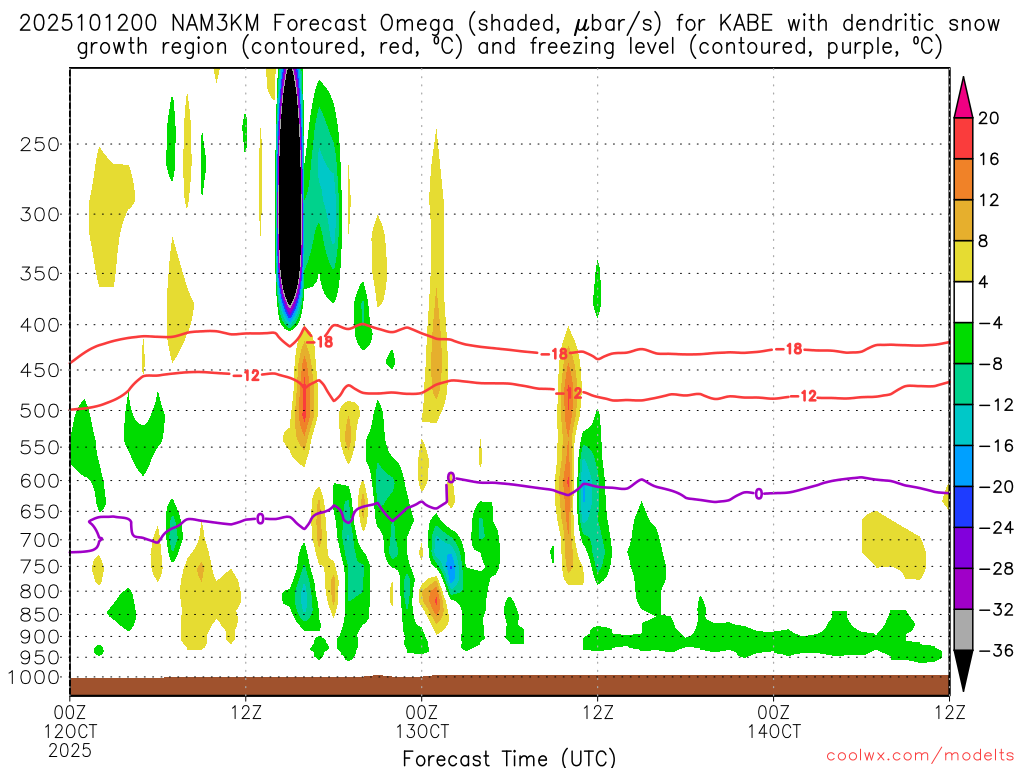Select the violet -28 to -24 colorbar swatch
Screen dimensions: 1024x768
coord(963,548)
